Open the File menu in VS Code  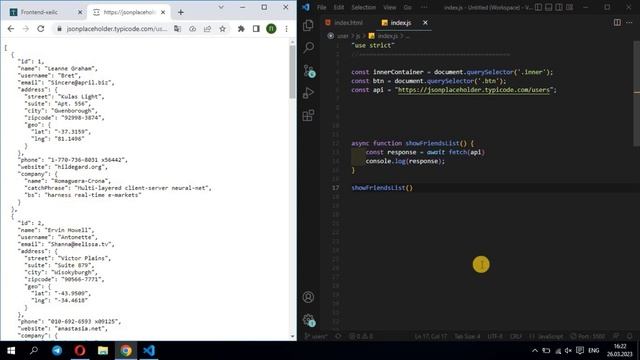click(x=321, y=7)
